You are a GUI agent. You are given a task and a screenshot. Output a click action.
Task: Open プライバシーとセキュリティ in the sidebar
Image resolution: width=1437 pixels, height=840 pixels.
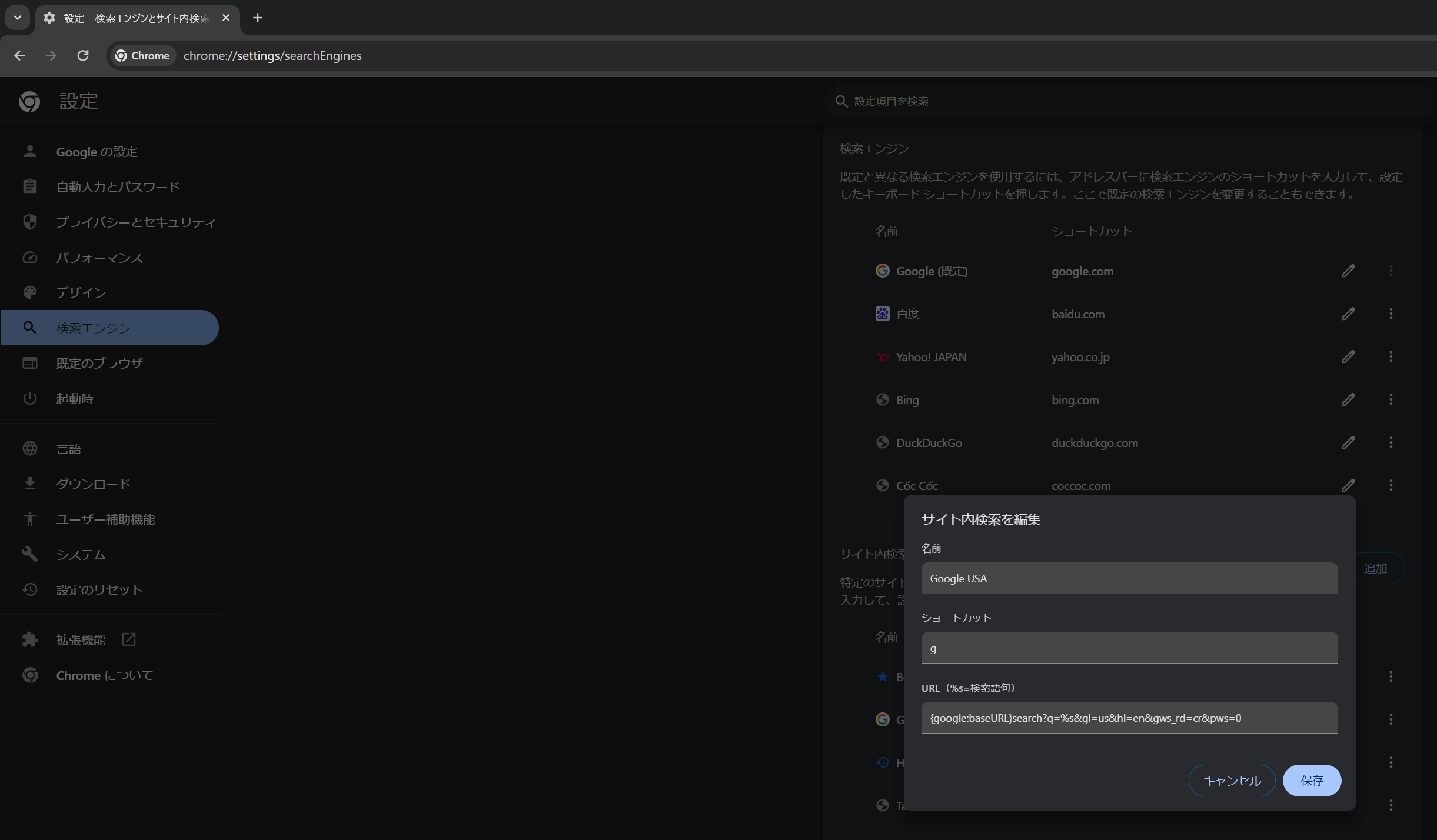[135, 222]
